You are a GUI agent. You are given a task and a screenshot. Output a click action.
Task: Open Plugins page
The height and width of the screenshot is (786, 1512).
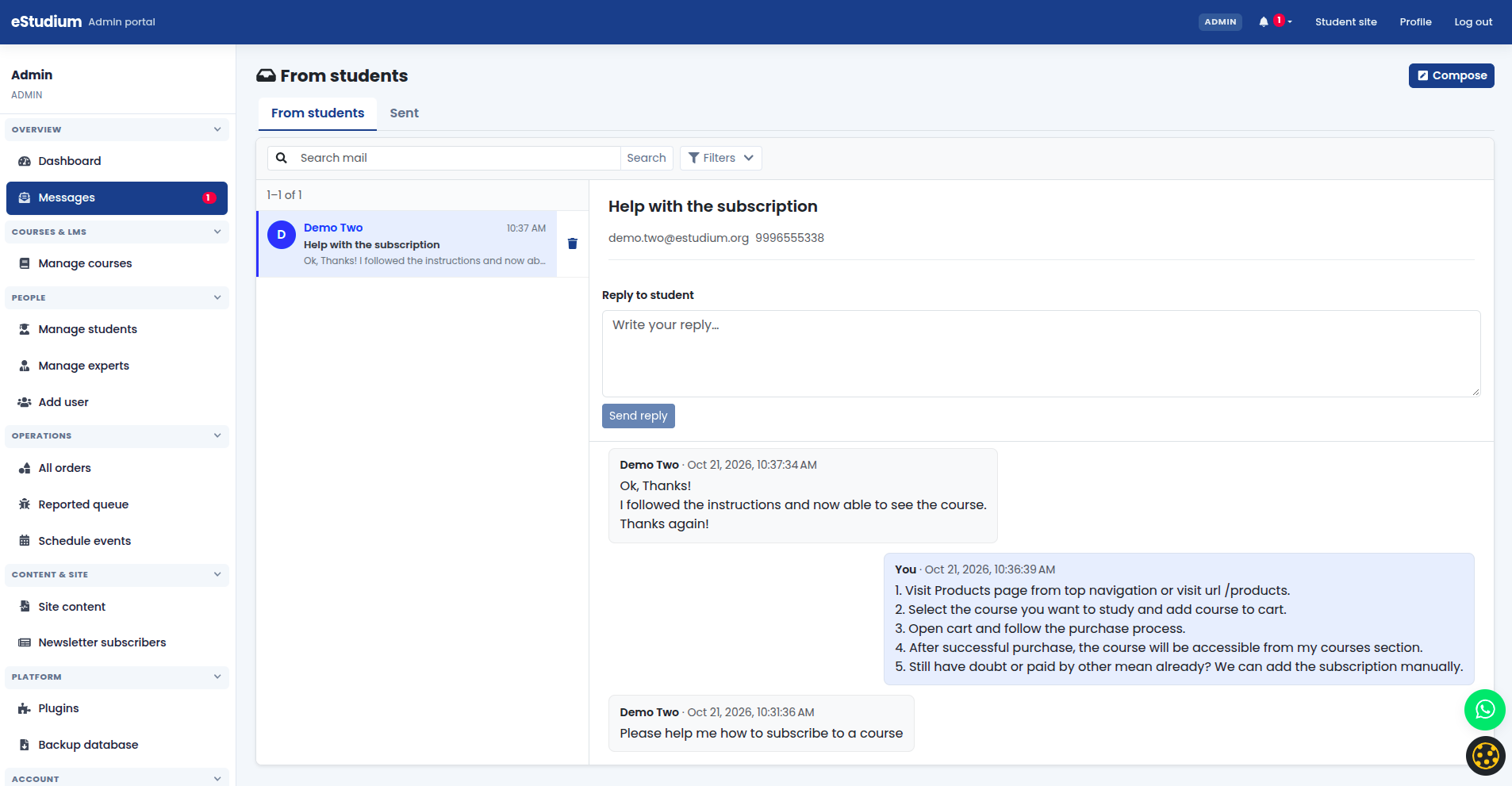click(117, 708)
